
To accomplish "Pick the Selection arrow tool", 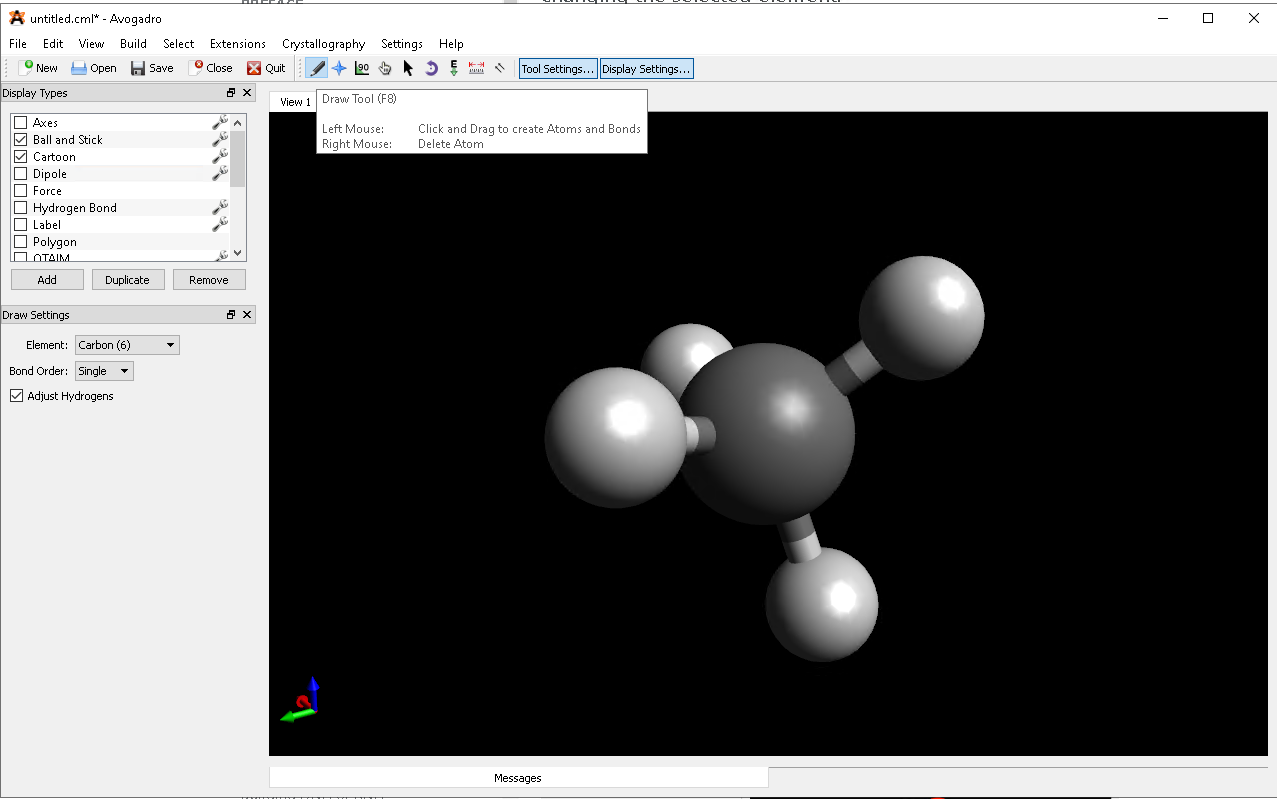I will click(408, 68).
